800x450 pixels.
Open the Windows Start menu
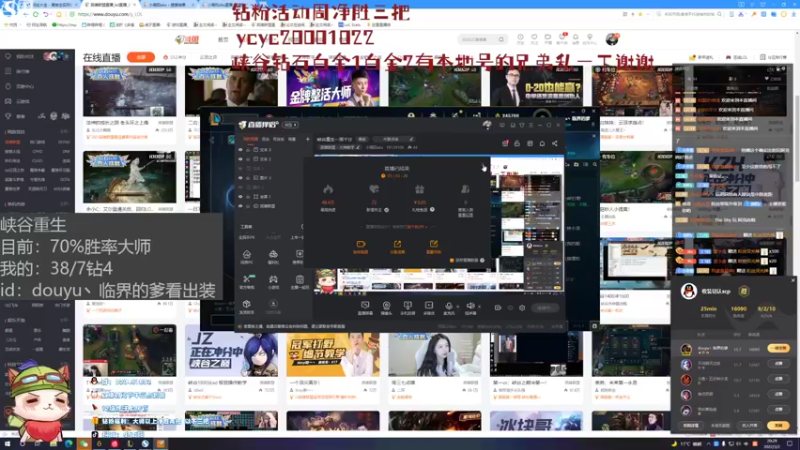(7, 444)
